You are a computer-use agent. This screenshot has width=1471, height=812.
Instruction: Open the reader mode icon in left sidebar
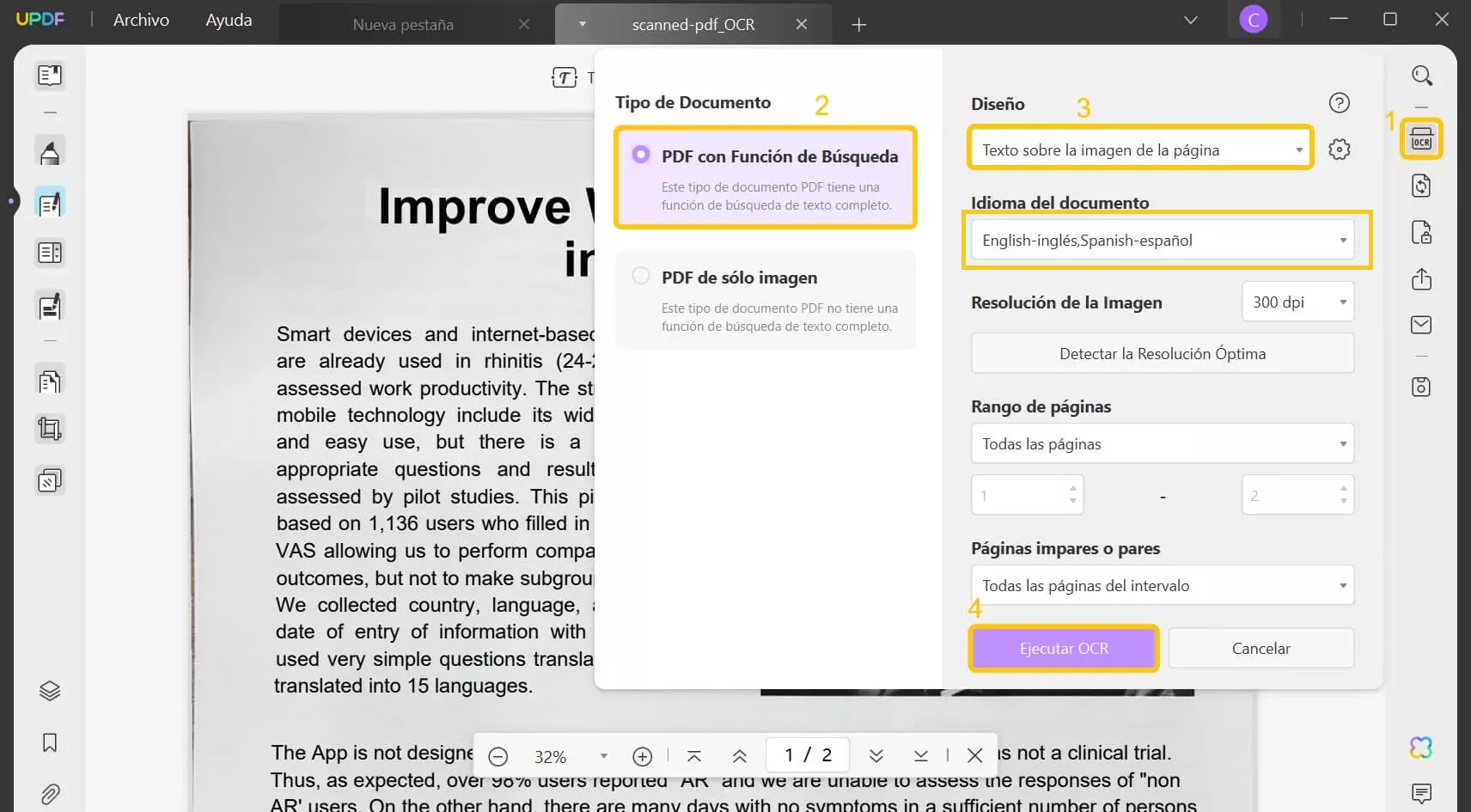coord(50,76)
